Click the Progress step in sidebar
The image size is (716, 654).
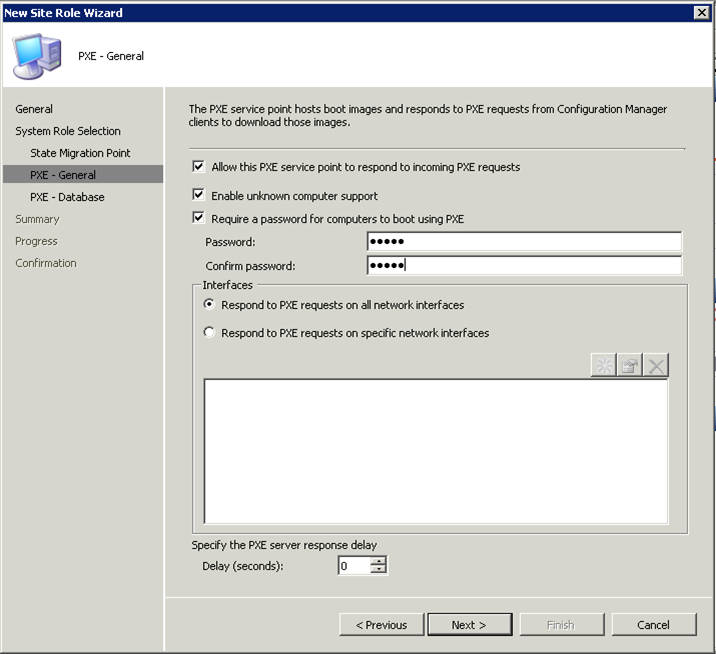pyautogui.click(x=37, y=241)
